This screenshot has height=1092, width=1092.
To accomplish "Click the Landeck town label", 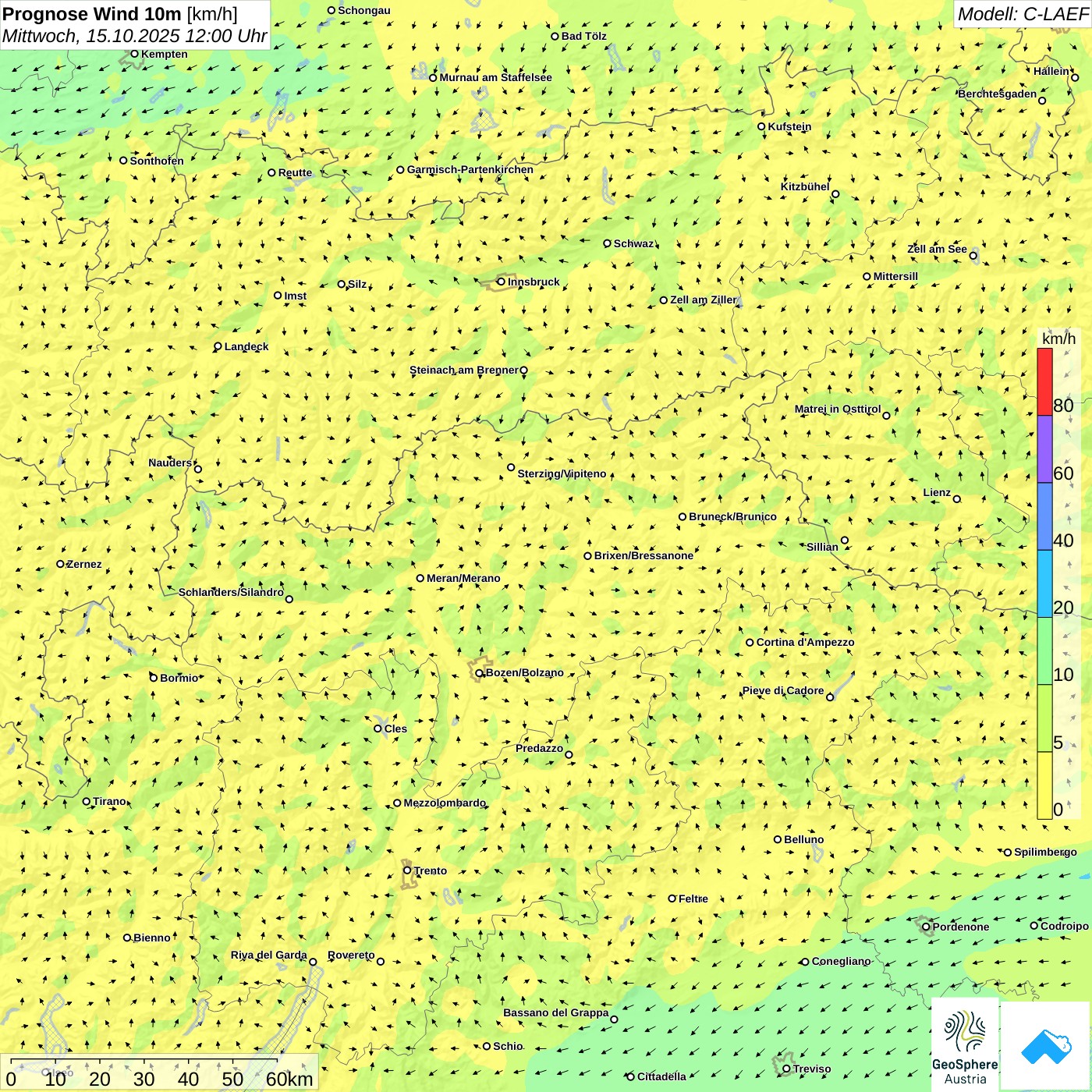I will (246, 346).
